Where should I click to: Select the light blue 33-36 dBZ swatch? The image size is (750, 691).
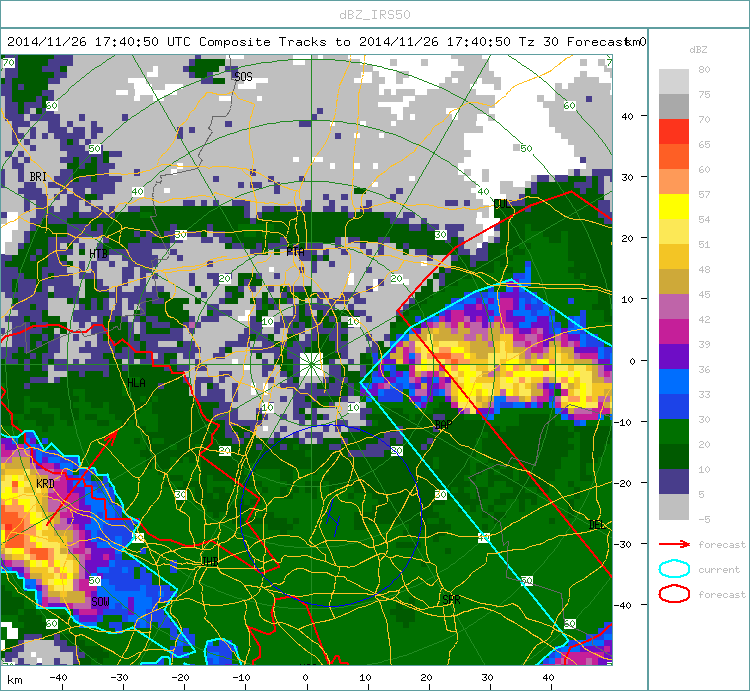click(673, 381)
